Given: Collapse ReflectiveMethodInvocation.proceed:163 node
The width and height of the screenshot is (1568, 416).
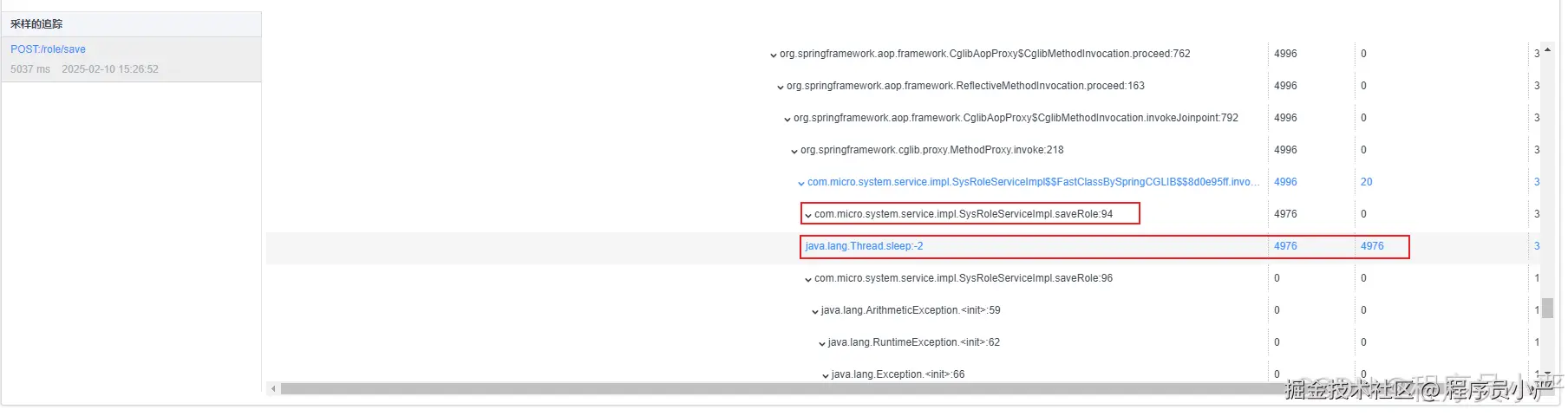Looking at the screenshot, I should (x=781, y=87).
